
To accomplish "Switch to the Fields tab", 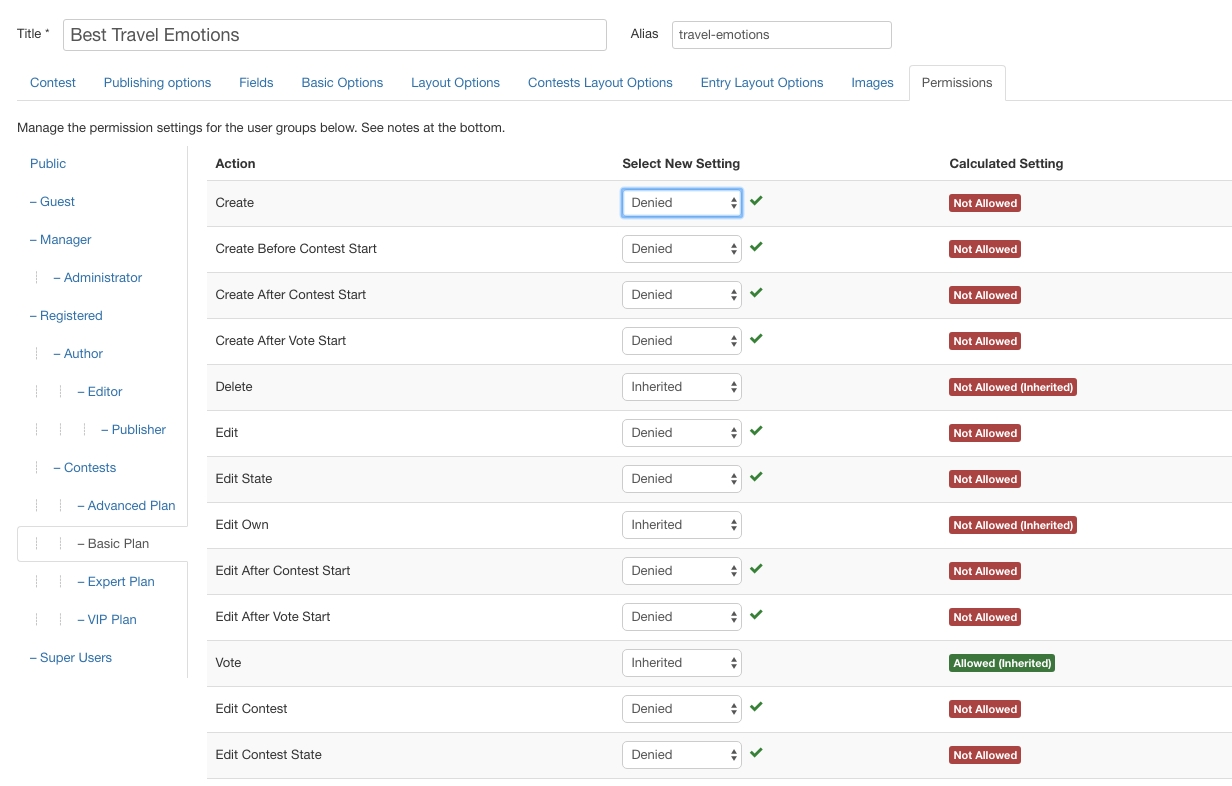I will 256,83.
